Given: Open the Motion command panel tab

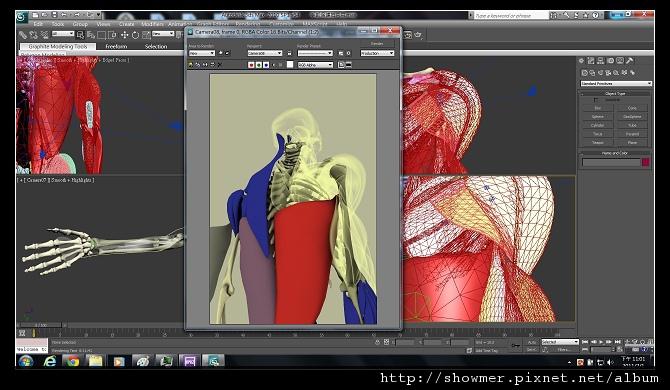Looking at the screenshot, I should pos(611,61).
